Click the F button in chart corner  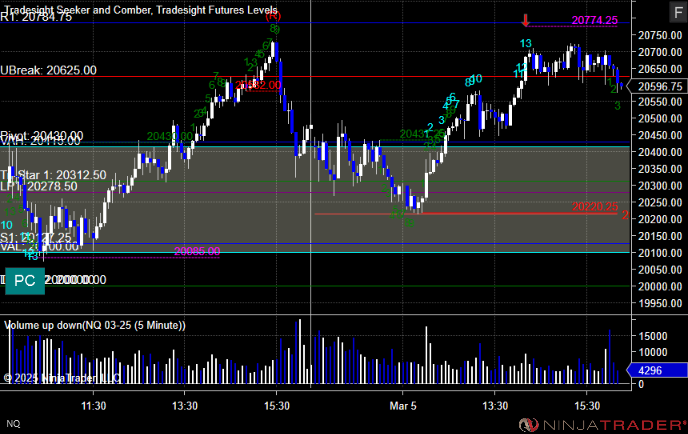tap(678, 12)
